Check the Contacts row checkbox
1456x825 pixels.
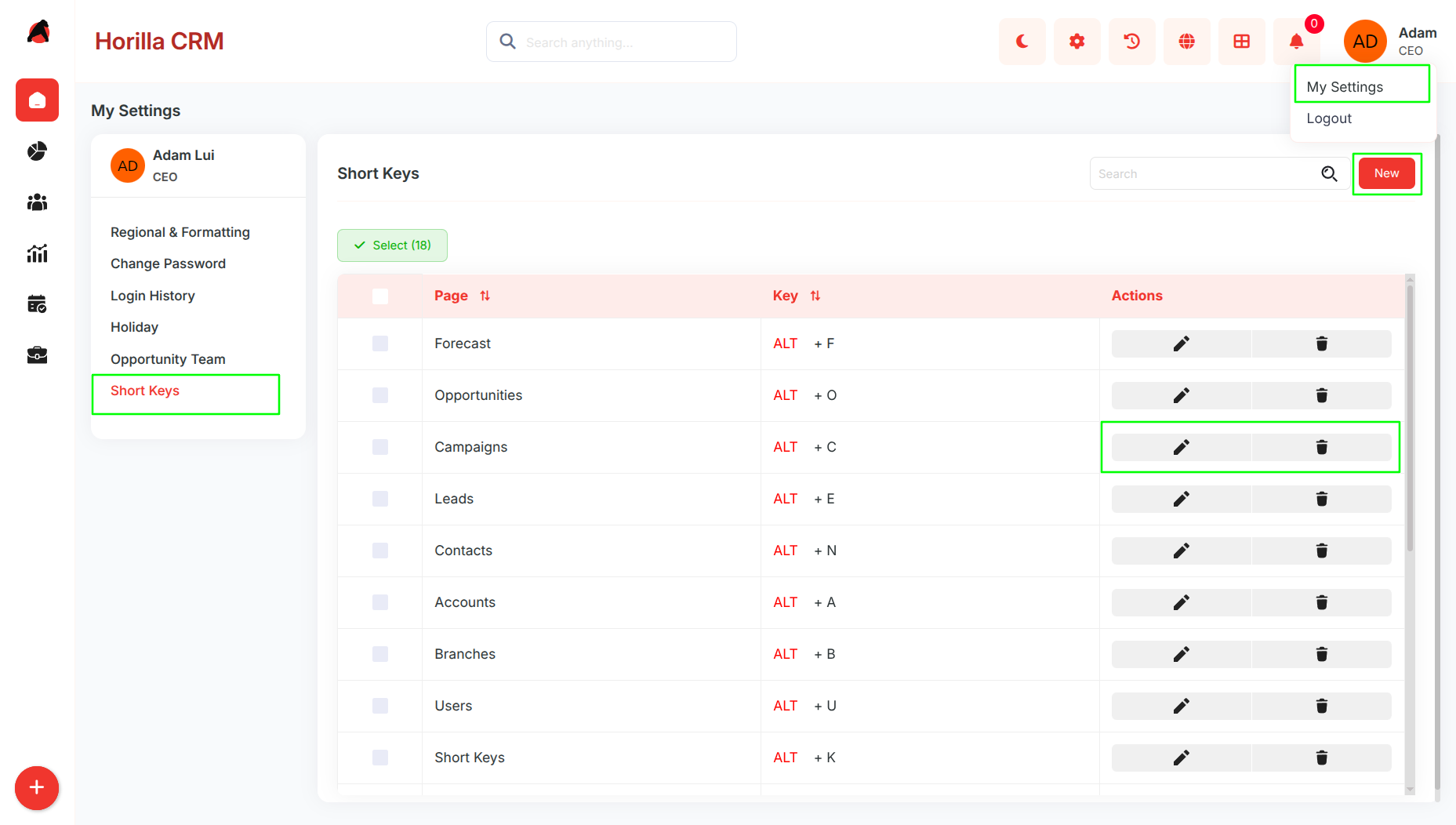click(380, 551)
